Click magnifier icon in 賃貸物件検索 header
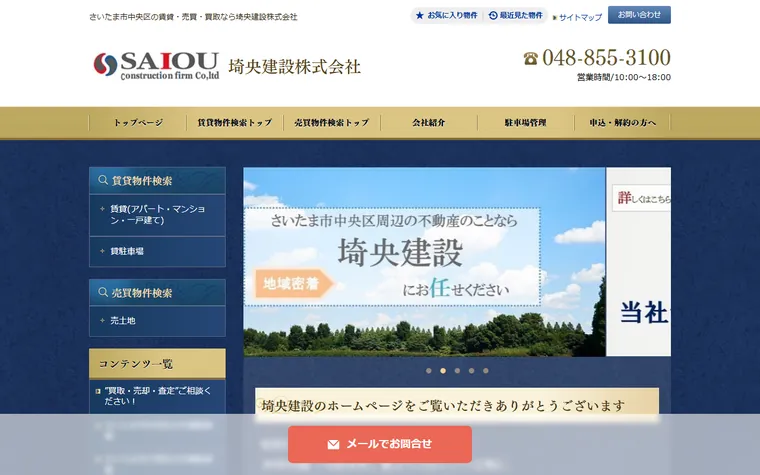The image size is (760, 475). tap(103, 180)
